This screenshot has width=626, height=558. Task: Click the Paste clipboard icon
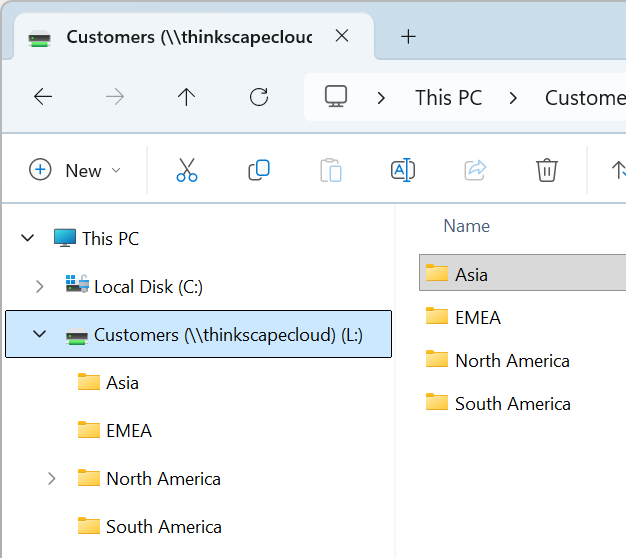click(331, 170)
